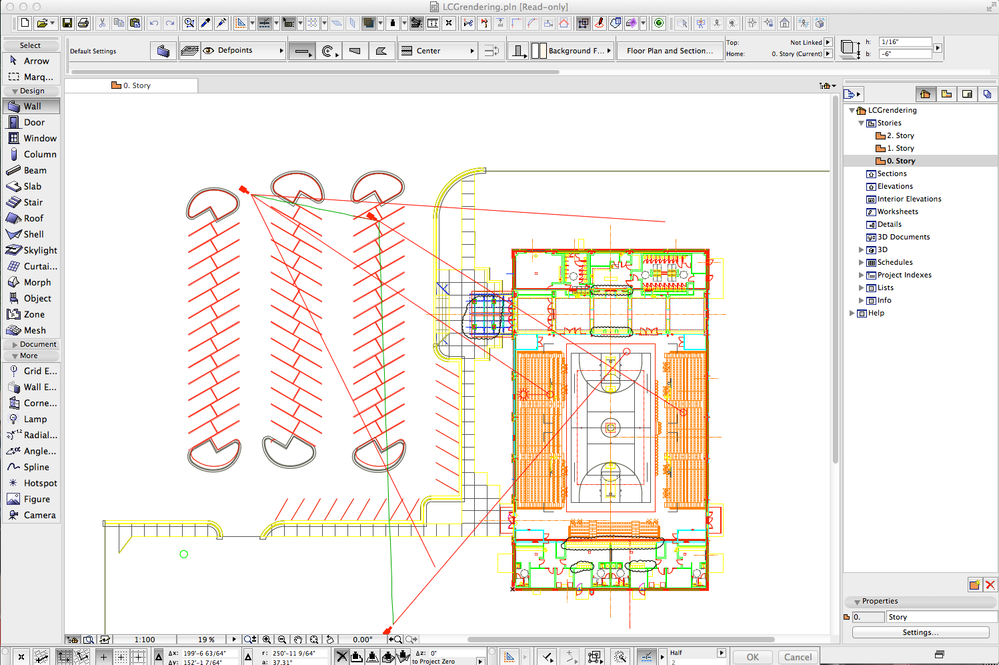Open wall Default Settings dialog button

tap(163, 50)
